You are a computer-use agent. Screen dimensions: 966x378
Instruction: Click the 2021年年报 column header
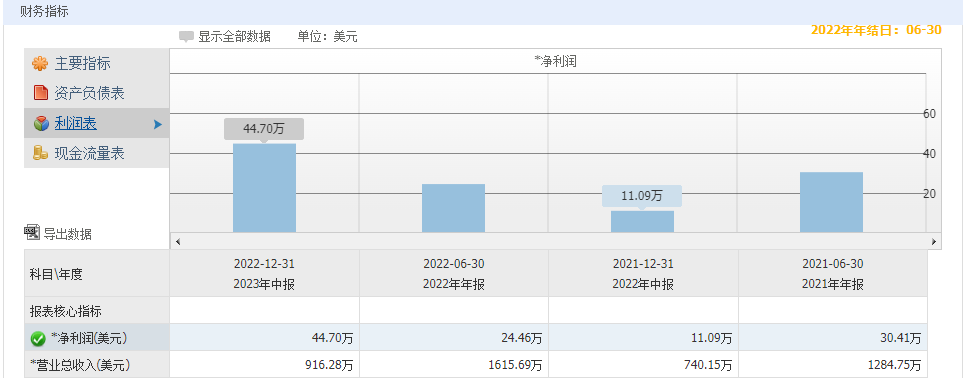pyautogui.click(x=832, y=284)
